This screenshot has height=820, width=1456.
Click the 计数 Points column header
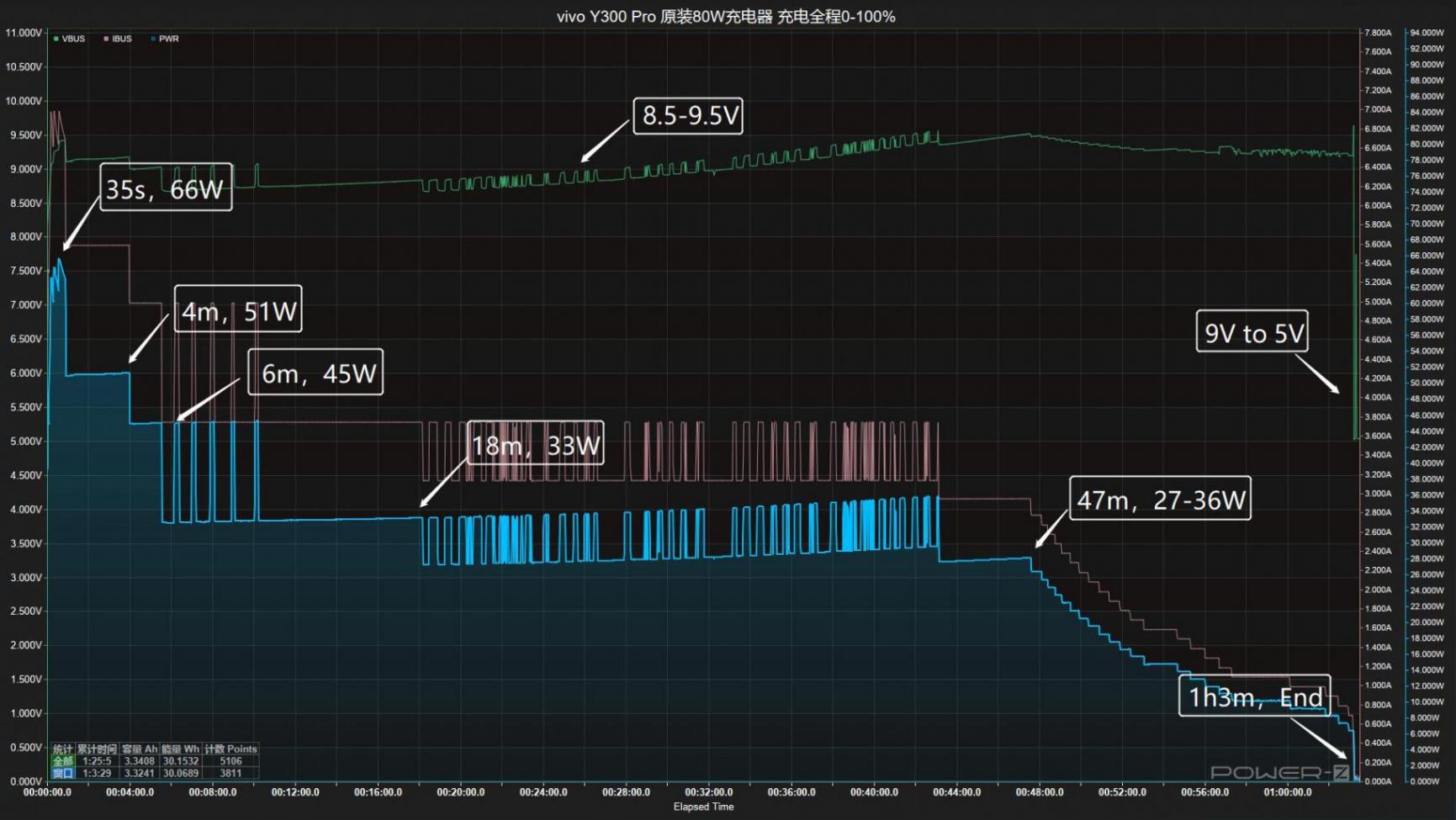(230, 749)
